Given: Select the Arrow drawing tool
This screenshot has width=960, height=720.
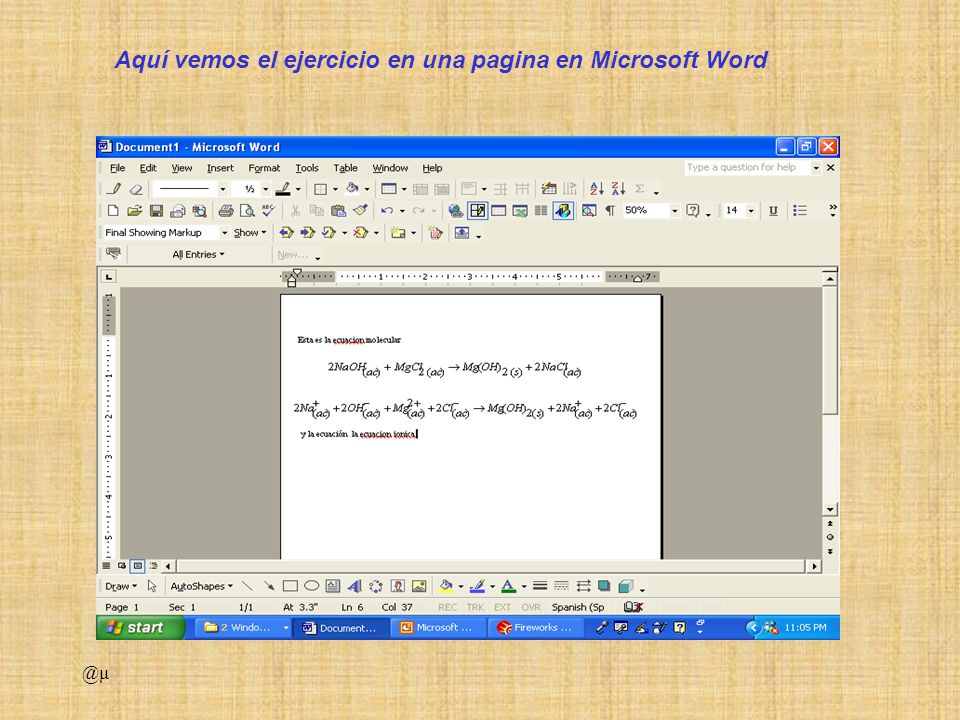Looking at the screenshot, I should point(269,587).
